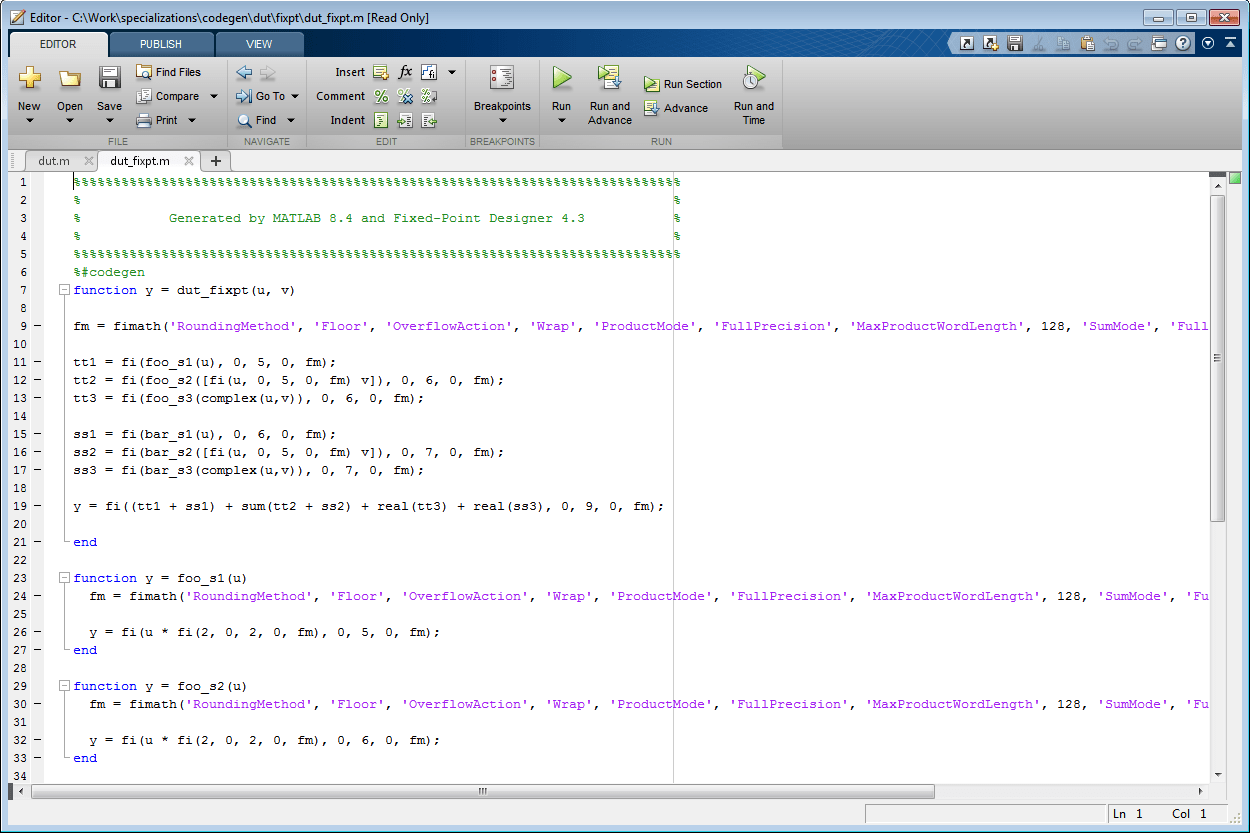Click line 7 function declaration text
This screenshot has width=1250, height=833.
coord(184,290)
